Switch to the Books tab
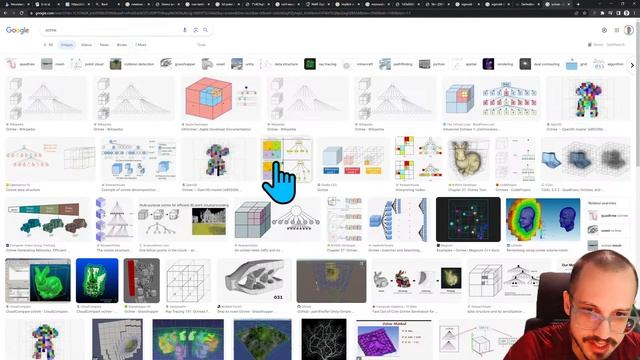The height and width of the screenshot is (360, 640). pyautogui.click(x=122, y=45)
